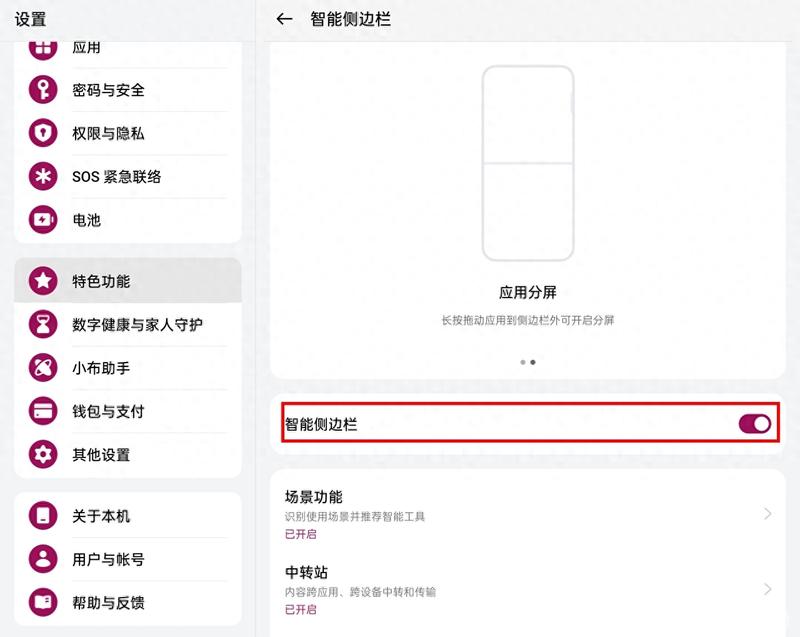Click the 小布助手 planet icon
Screen dimensions: 800x637
(43, 368)
